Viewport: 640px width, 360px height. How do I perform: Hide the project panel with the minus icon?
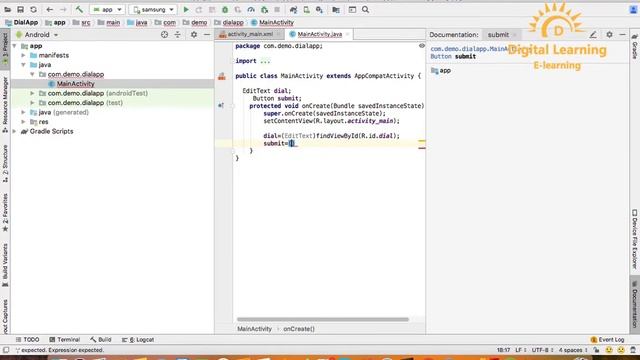click(x=207, y=35)
